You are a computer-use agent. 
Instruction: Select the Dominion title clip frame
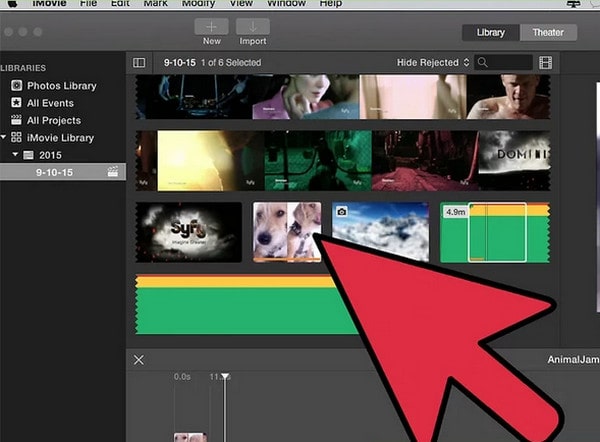pyautogui.click(x=514, y=160)
